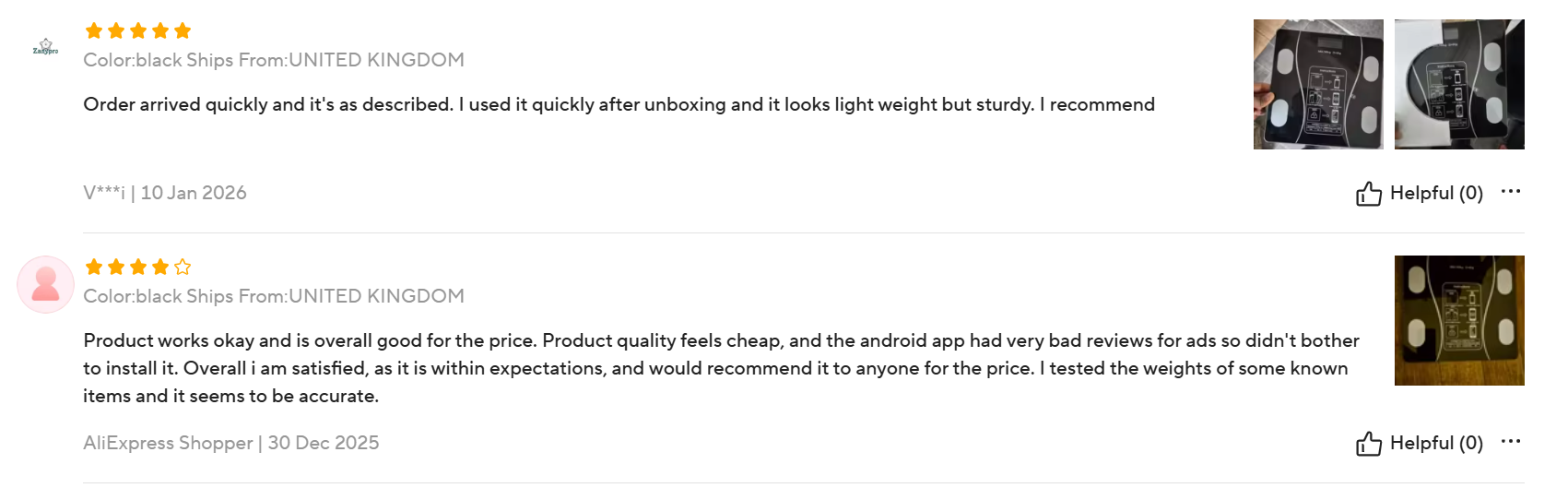This screenshot has width=1568, height=488.
Task: Click the five-star rating on first review
Action: pos(138,31)
